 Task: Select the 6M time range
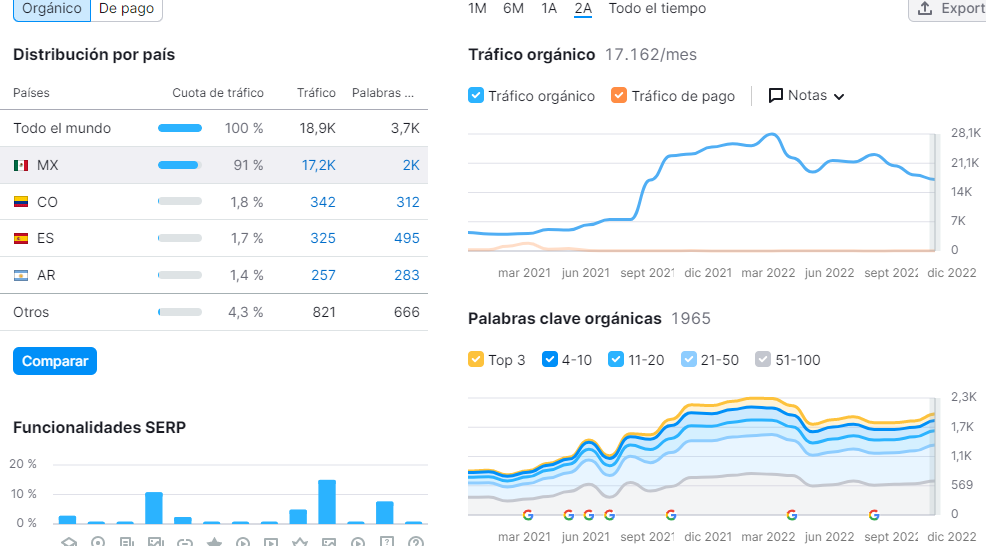(x=513, y=9)
